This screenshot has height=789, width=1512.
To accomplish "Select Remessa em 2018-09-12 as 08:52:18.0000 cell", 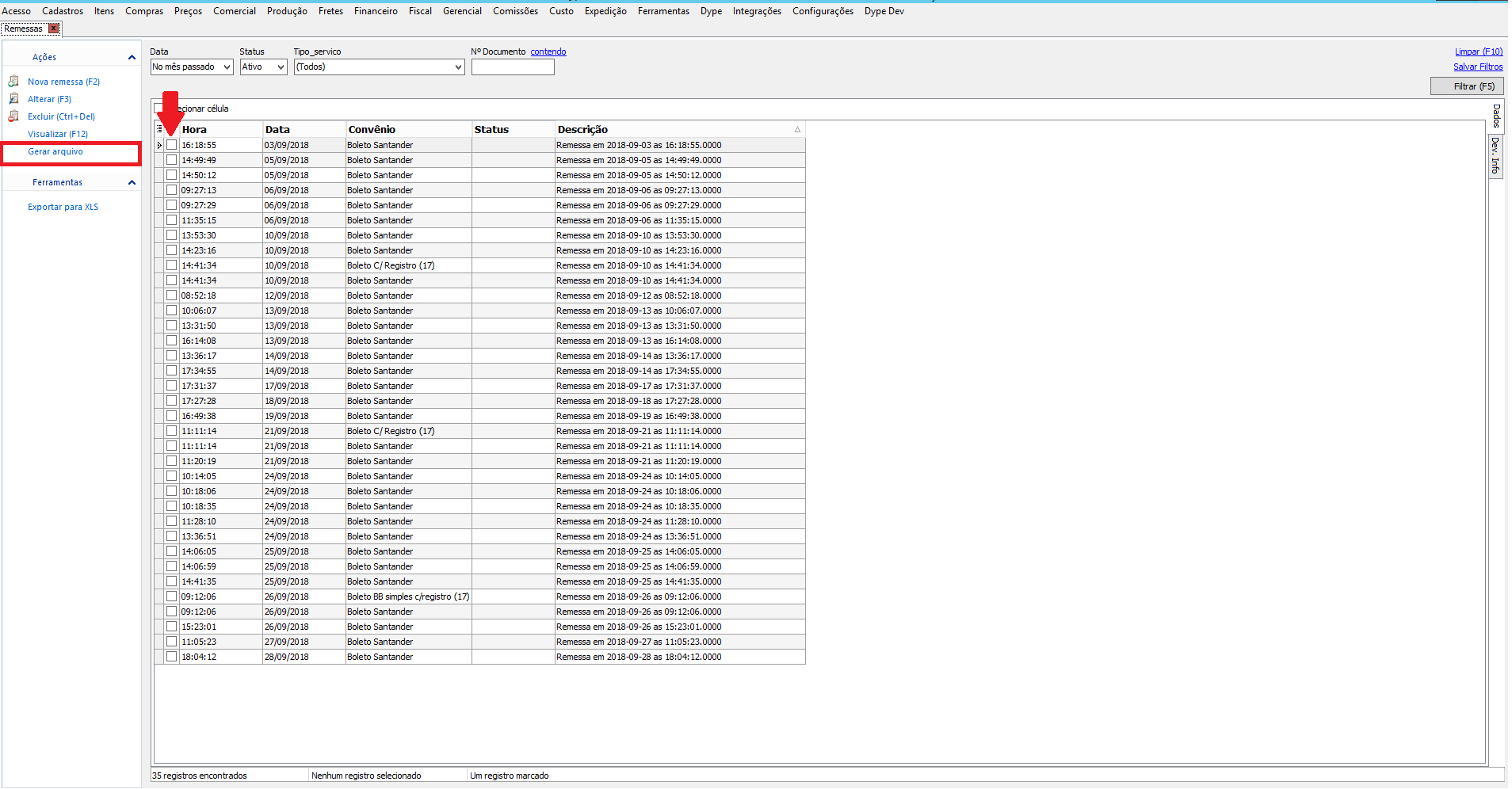I will 680,295.
